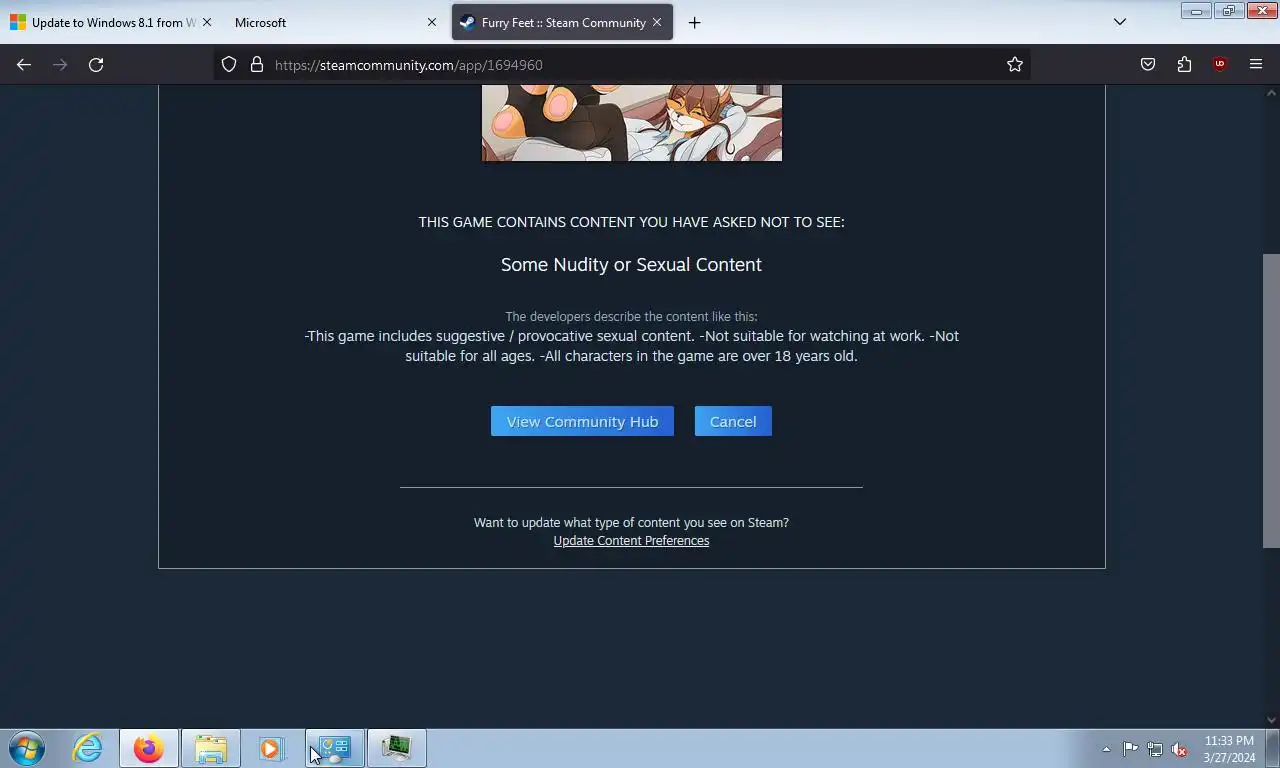Open Windows Media Player taskbar icon
This screenshot has width=1280, height=768.
tap(270, 748)
